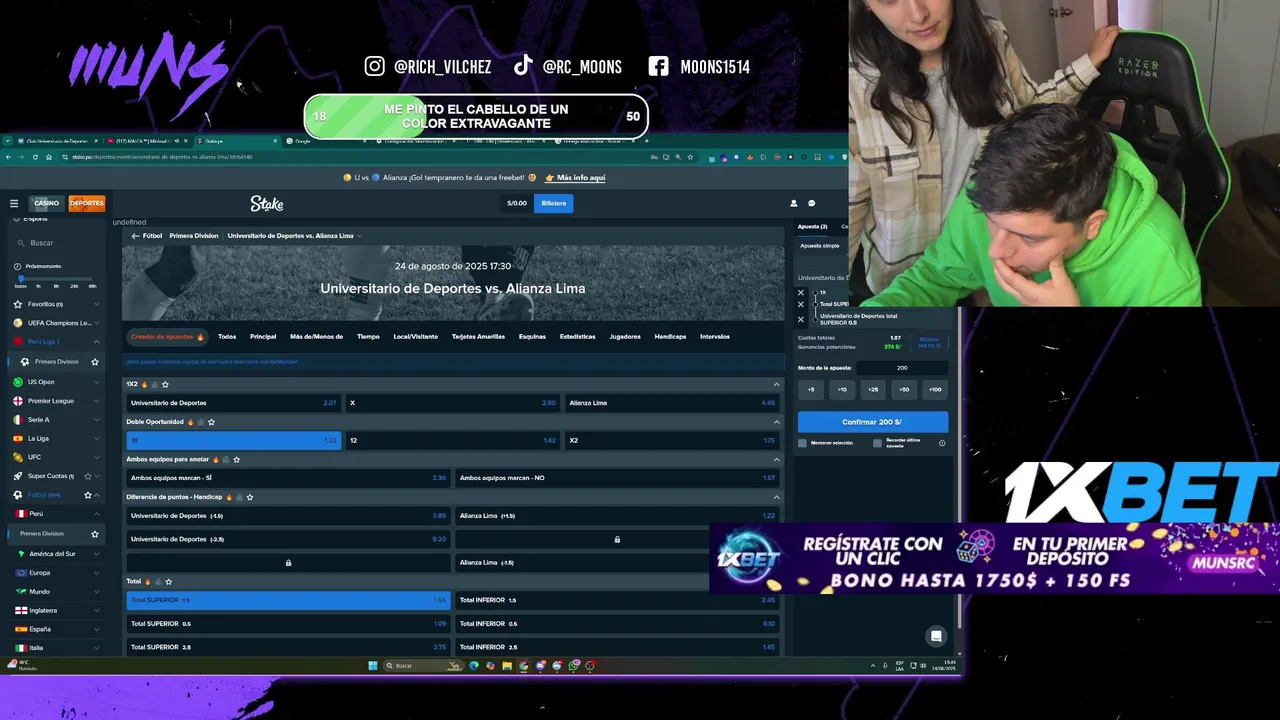Switch to the Creador de apuestas tab

[x=167, y=337]
